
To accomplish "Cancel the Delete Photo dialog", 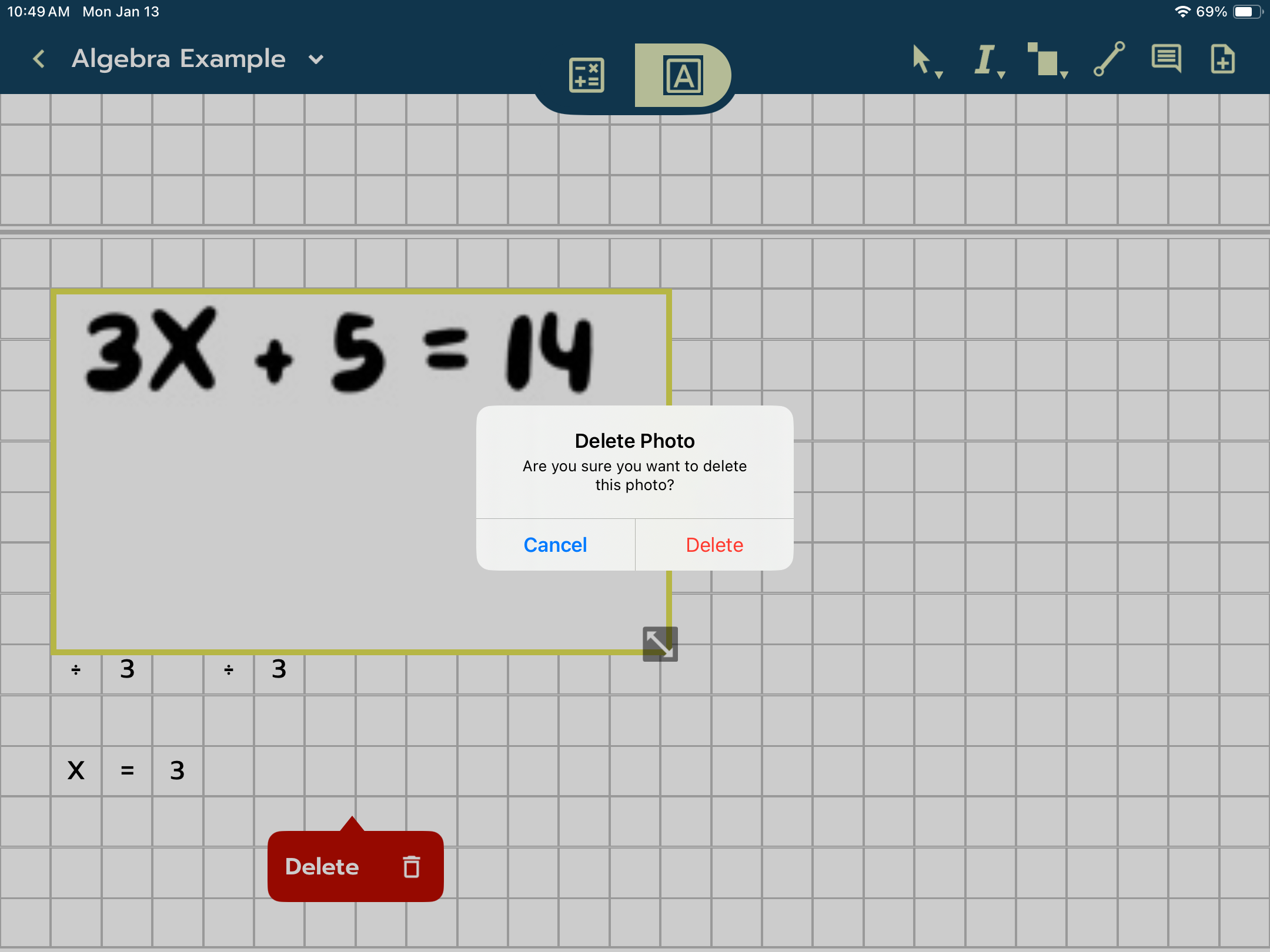I will [555, 545].
